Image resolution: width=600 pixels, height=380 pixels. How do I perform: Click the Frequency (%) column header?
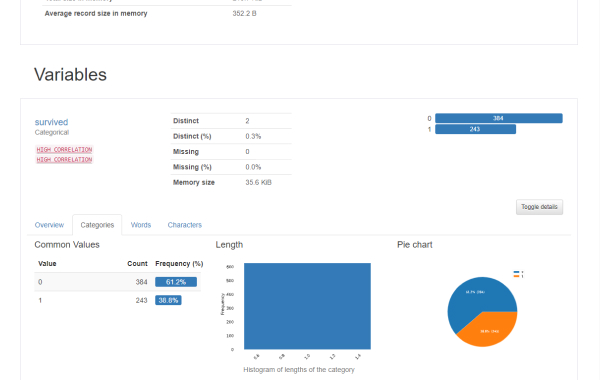click(179, 264)
